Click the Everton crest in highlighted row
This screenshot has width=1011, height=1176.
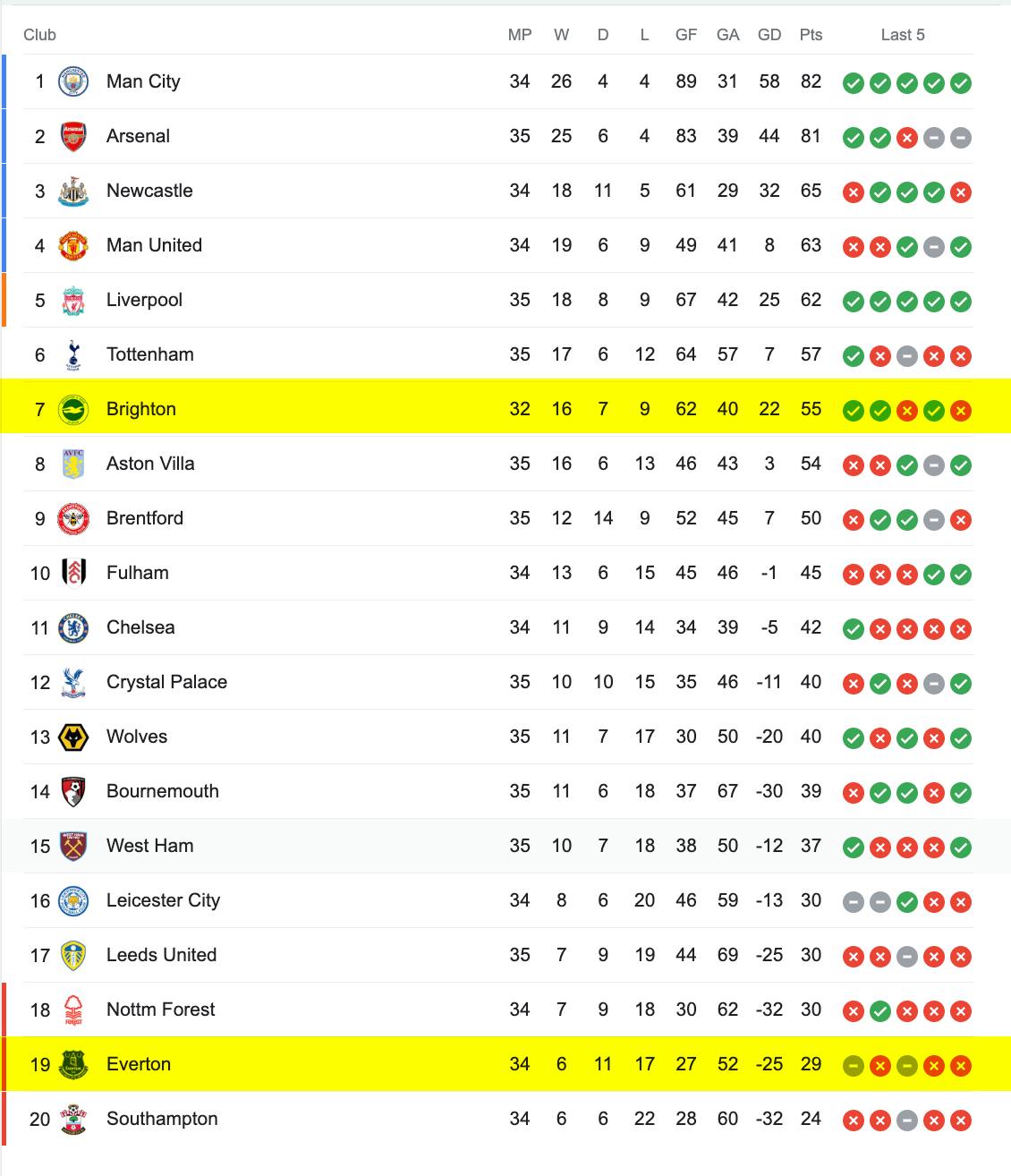(73, 1064)
